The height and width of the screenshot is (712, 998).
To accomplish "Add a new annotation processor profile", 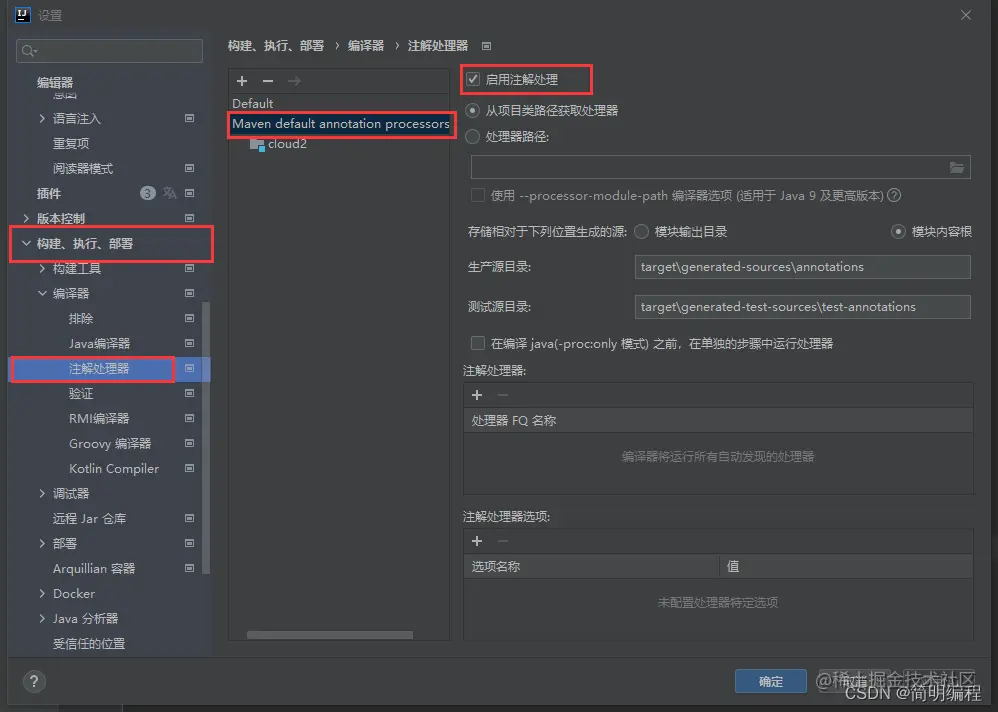I will [241, 81].
